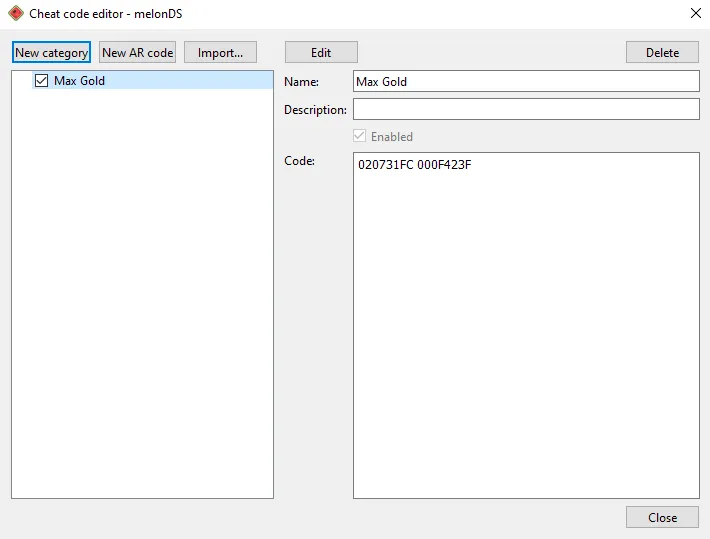Click the melonDS icon in title bar
This screenshot has height=539, width=710.
[x=16, y=14]
